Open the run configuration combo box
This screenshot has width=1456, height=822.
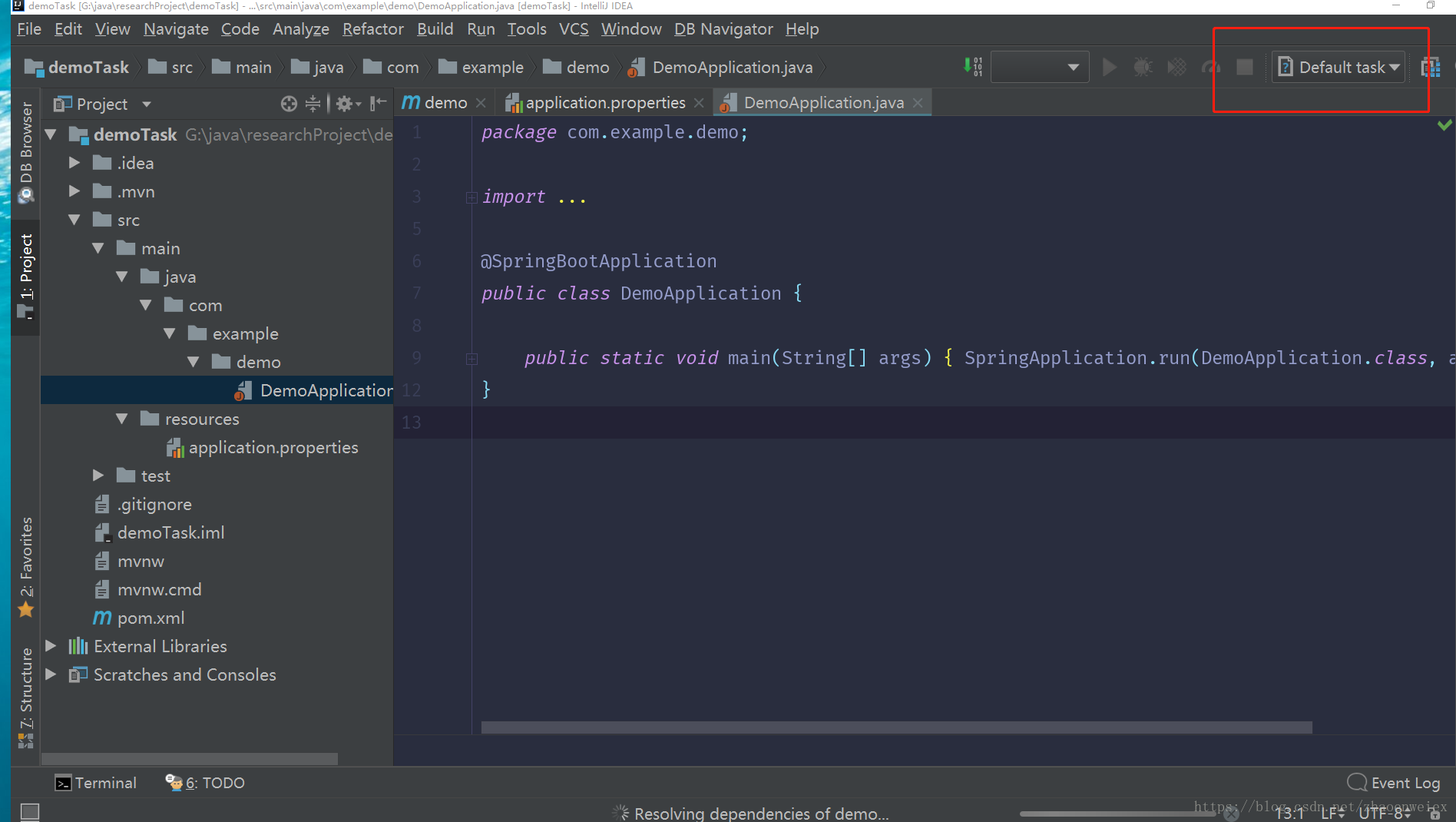(1040, 67)
